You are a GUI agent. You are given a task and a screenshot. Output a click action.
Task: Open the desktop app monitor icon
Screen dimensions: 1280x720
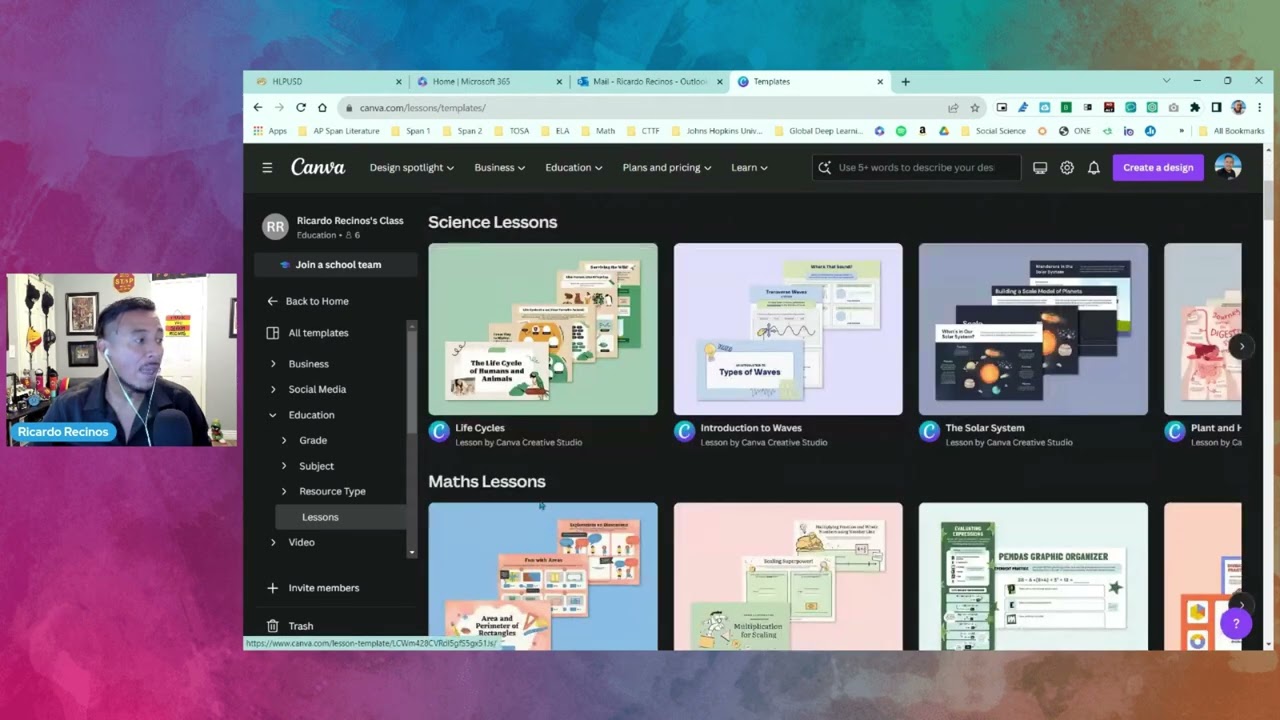pyautogui.click(x=1040, y=168)
